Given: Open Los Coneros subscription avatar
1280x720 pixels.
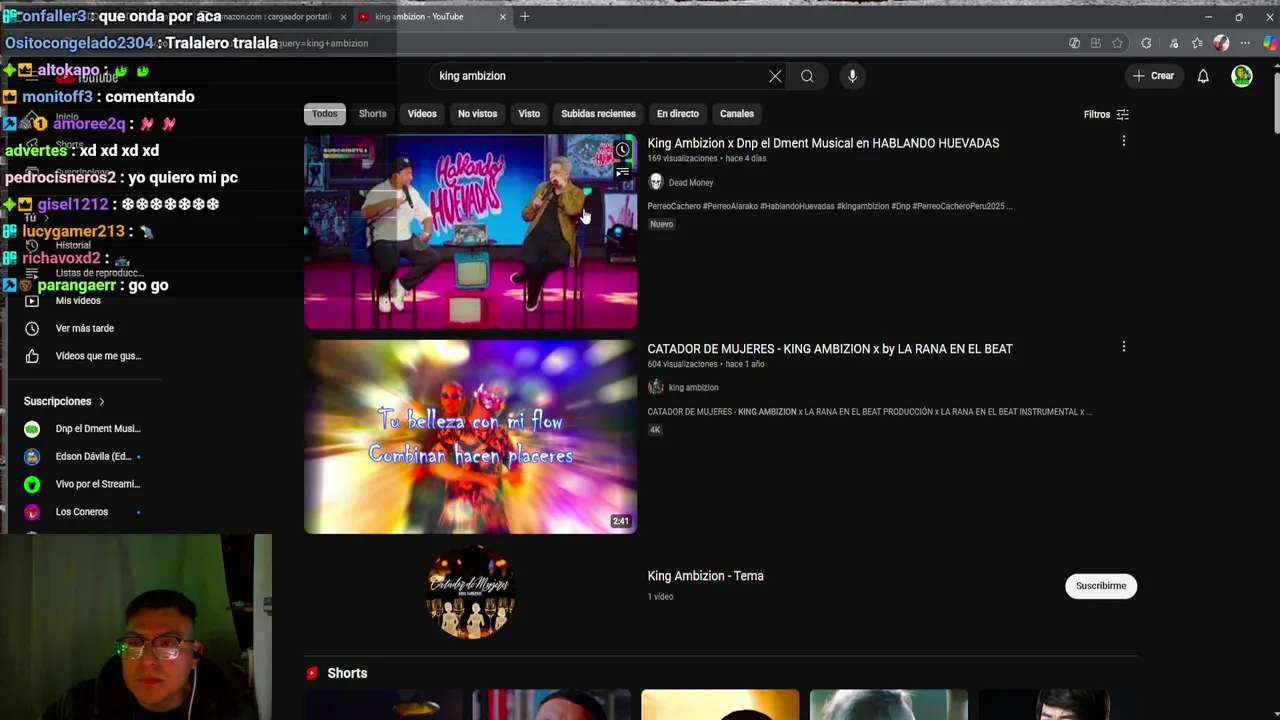Looking at the screenshot, I should [x=32, y=512].
